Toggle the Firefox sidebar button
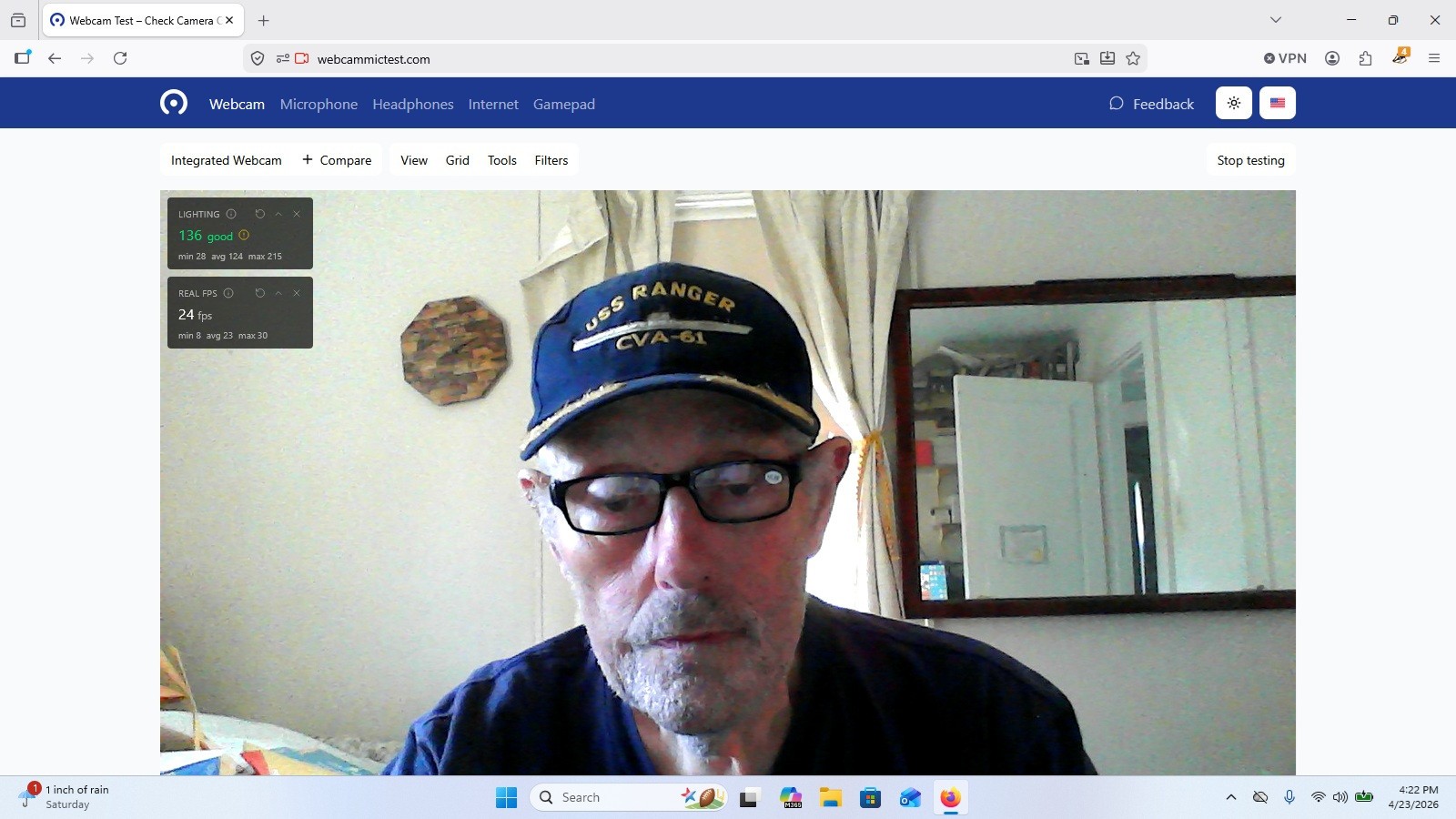The image size is (1456, 819). [x=23, y=58]
